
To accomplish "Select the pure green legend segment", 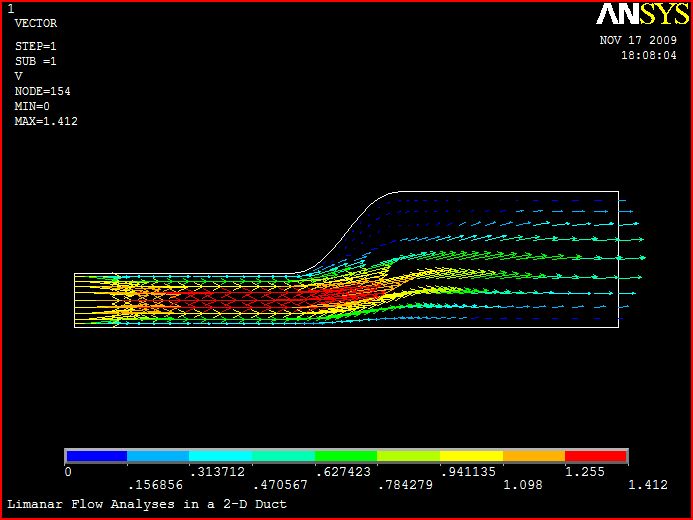I will click(x=346, y=456).
